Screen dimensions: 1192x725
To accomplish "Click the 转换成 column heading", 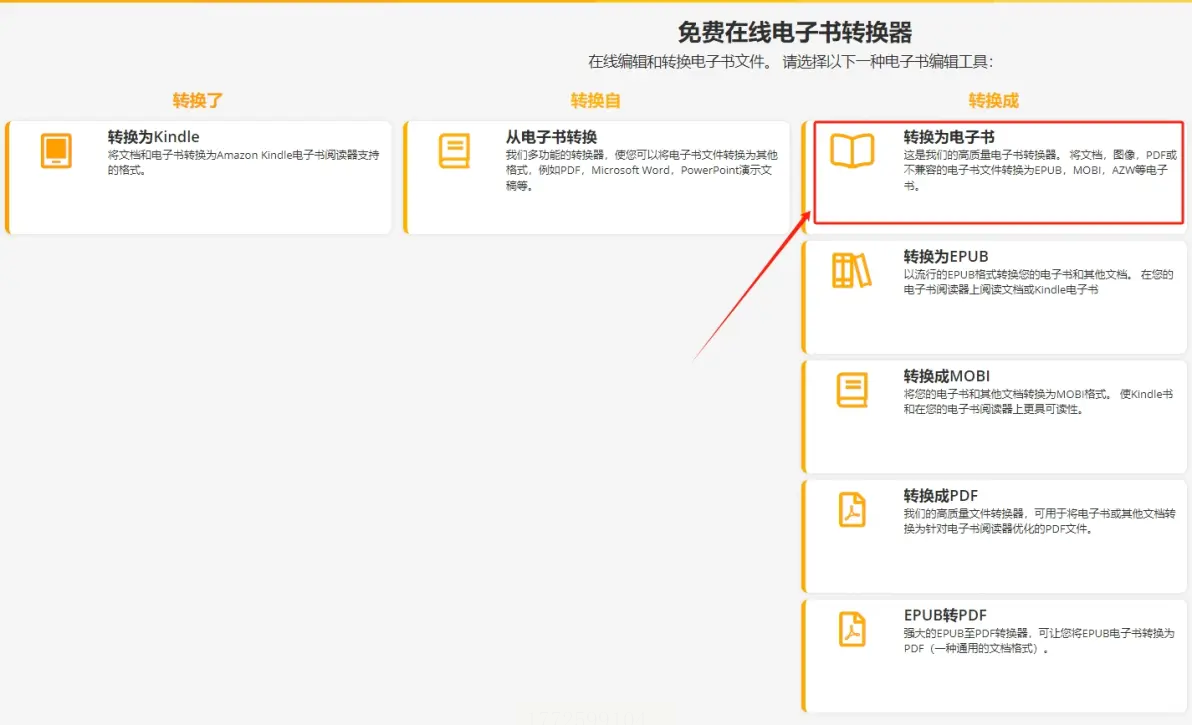I will pos(994,100).
